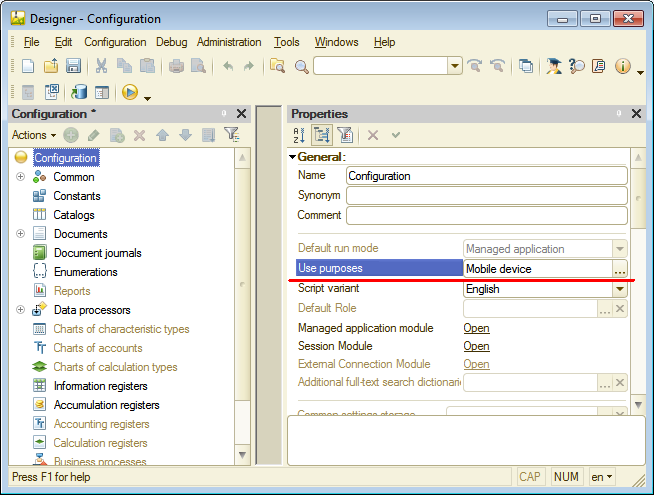The height and width of the screenshot is (495, 654).
Task: Open the Actions dropdown menu
Action: [34, 135]
